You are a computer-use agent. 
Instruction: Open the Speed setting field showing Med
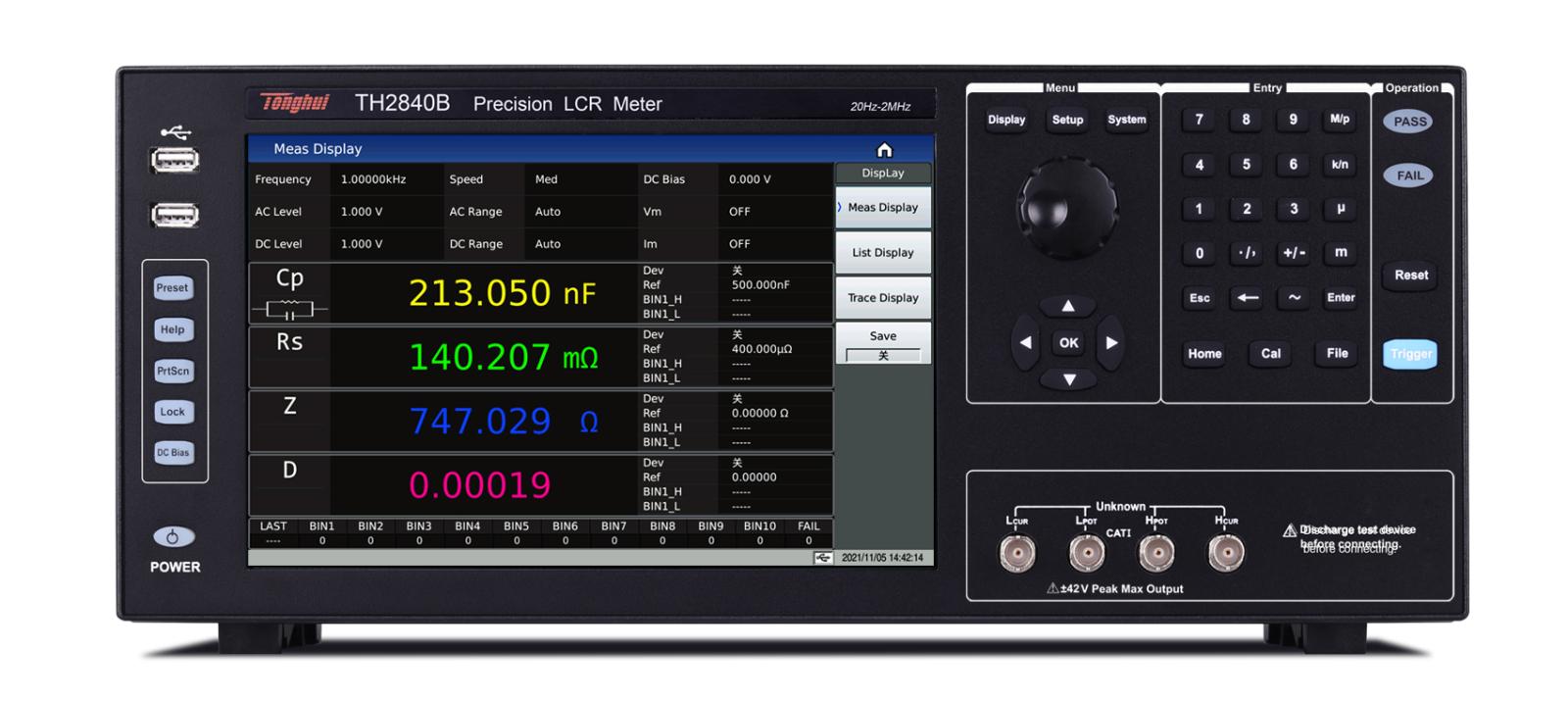point(547,179)
